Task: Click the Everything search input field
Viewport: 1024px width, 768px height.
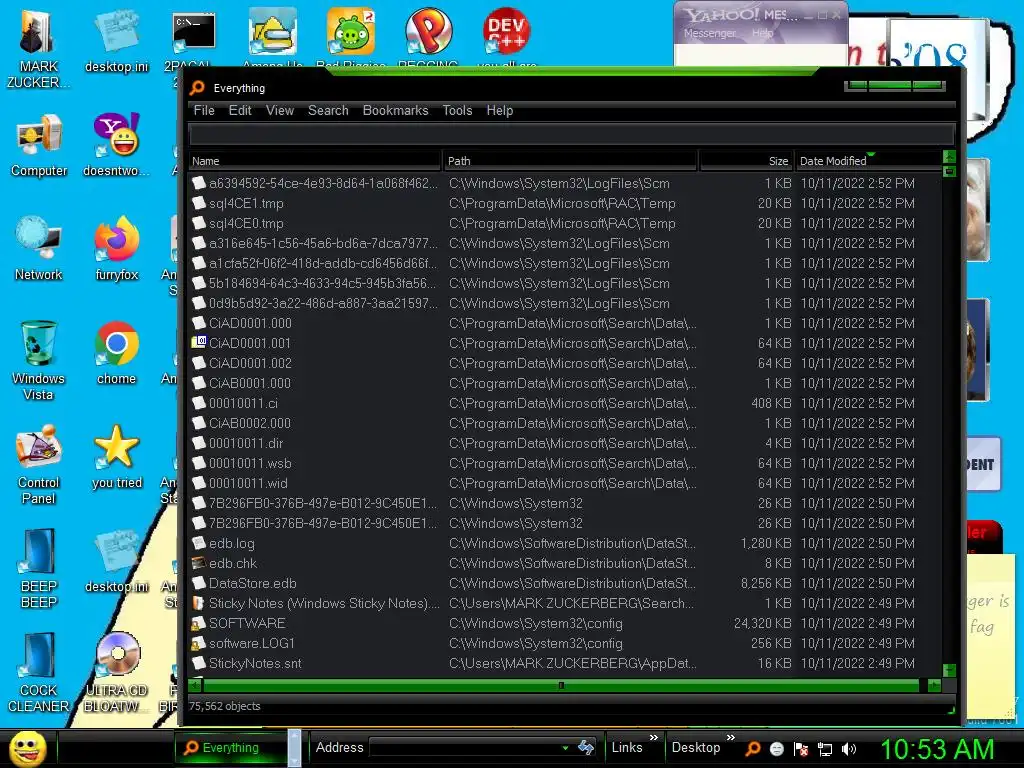Action: click(x=571, y=135)
